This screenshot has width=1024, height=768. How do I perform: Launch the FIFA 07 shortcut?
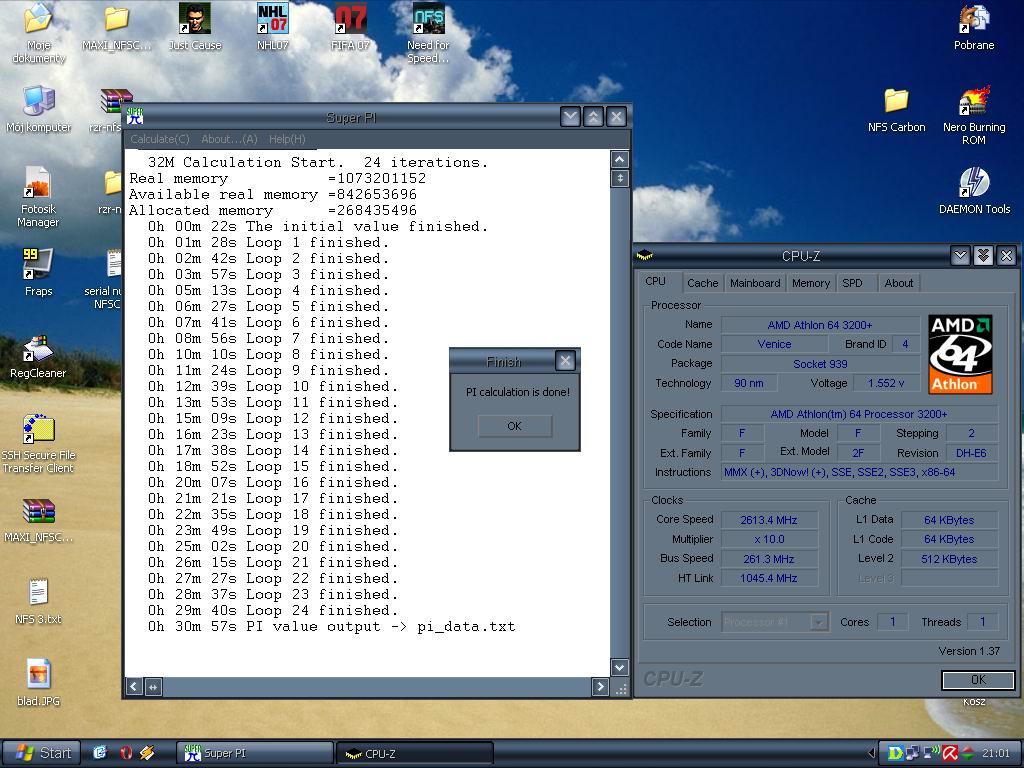[x=350, y=27]
